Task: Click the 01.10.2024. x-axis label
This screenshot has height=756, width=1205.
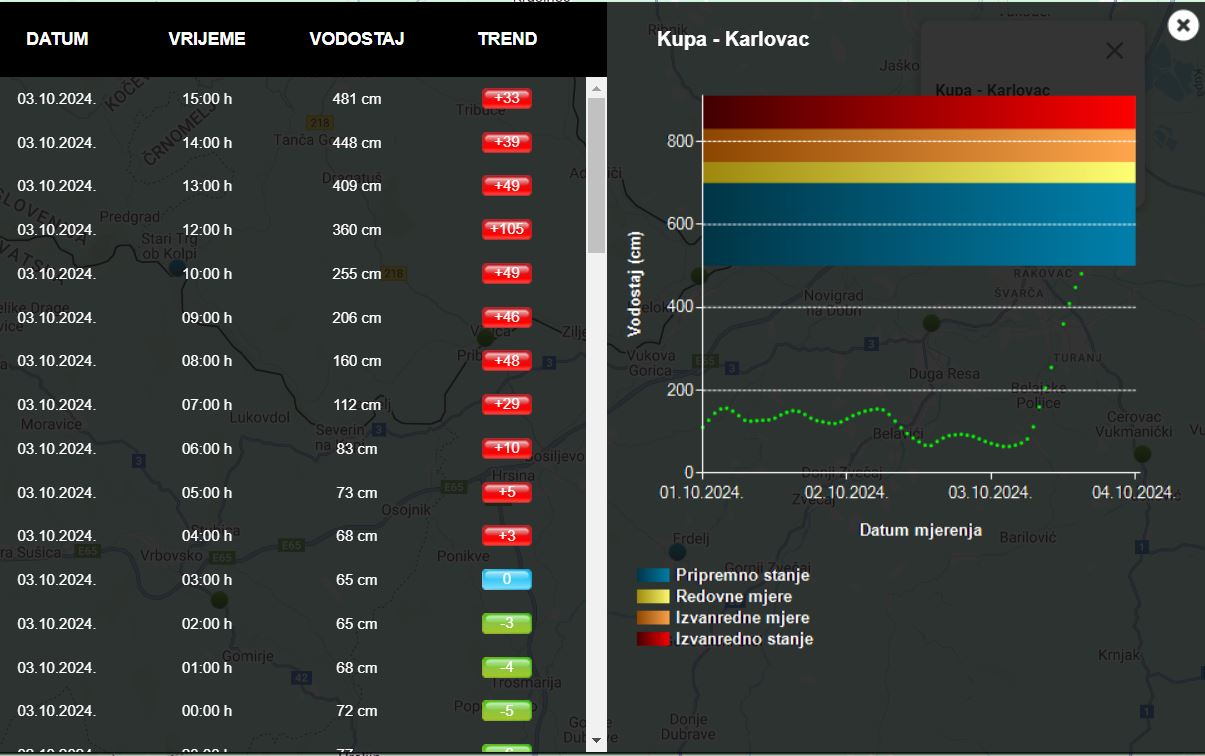Action: (701, 492)
